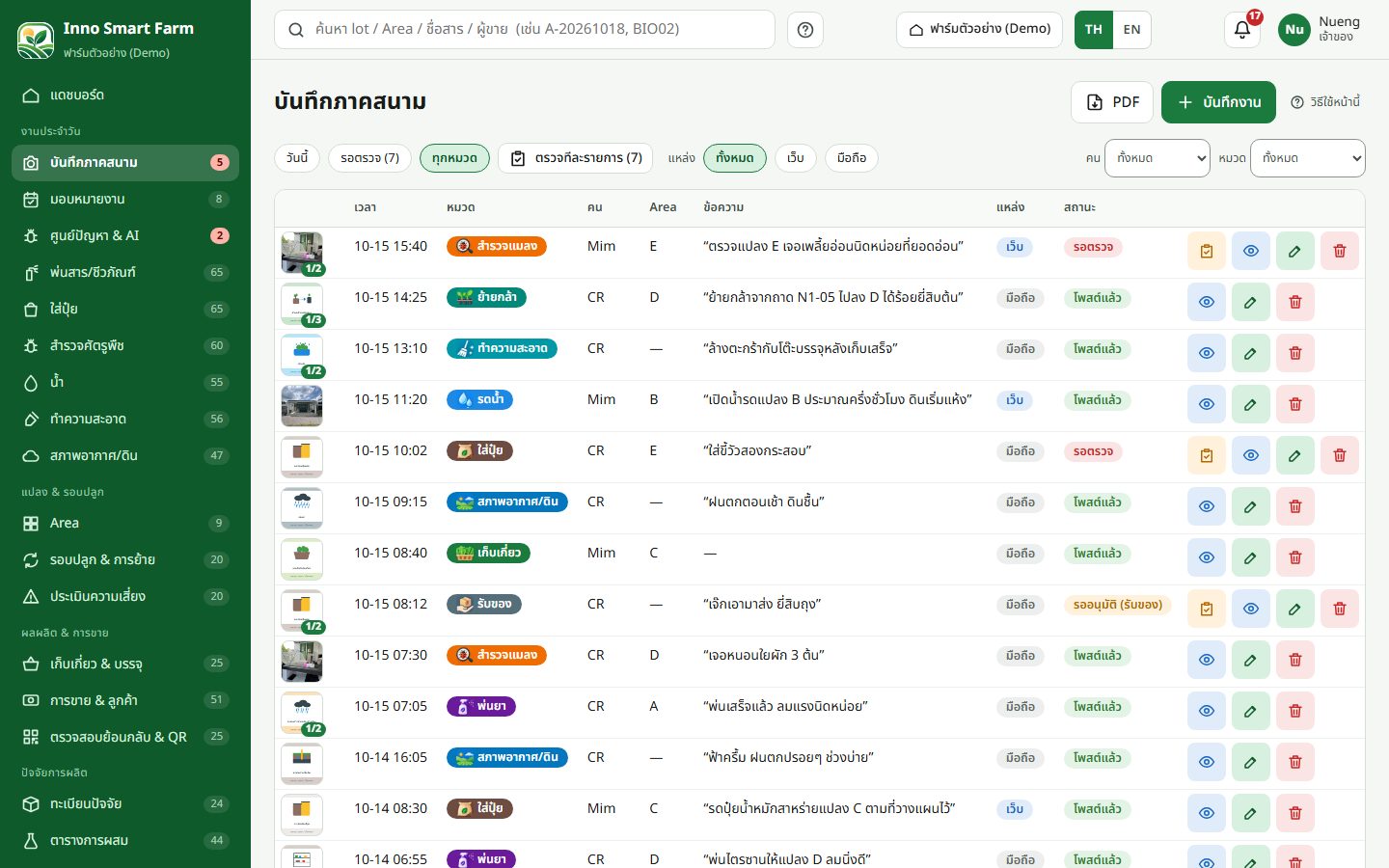Click the Inno Smart Farm logo

(36, 40)
